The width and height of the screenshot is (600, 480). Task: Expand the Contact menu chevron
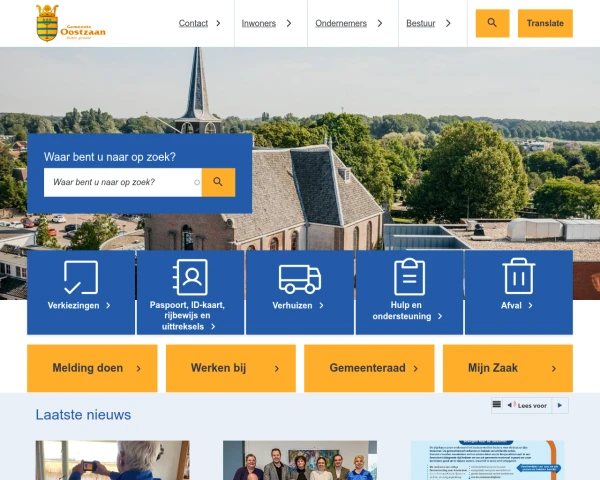pos(218,23)
